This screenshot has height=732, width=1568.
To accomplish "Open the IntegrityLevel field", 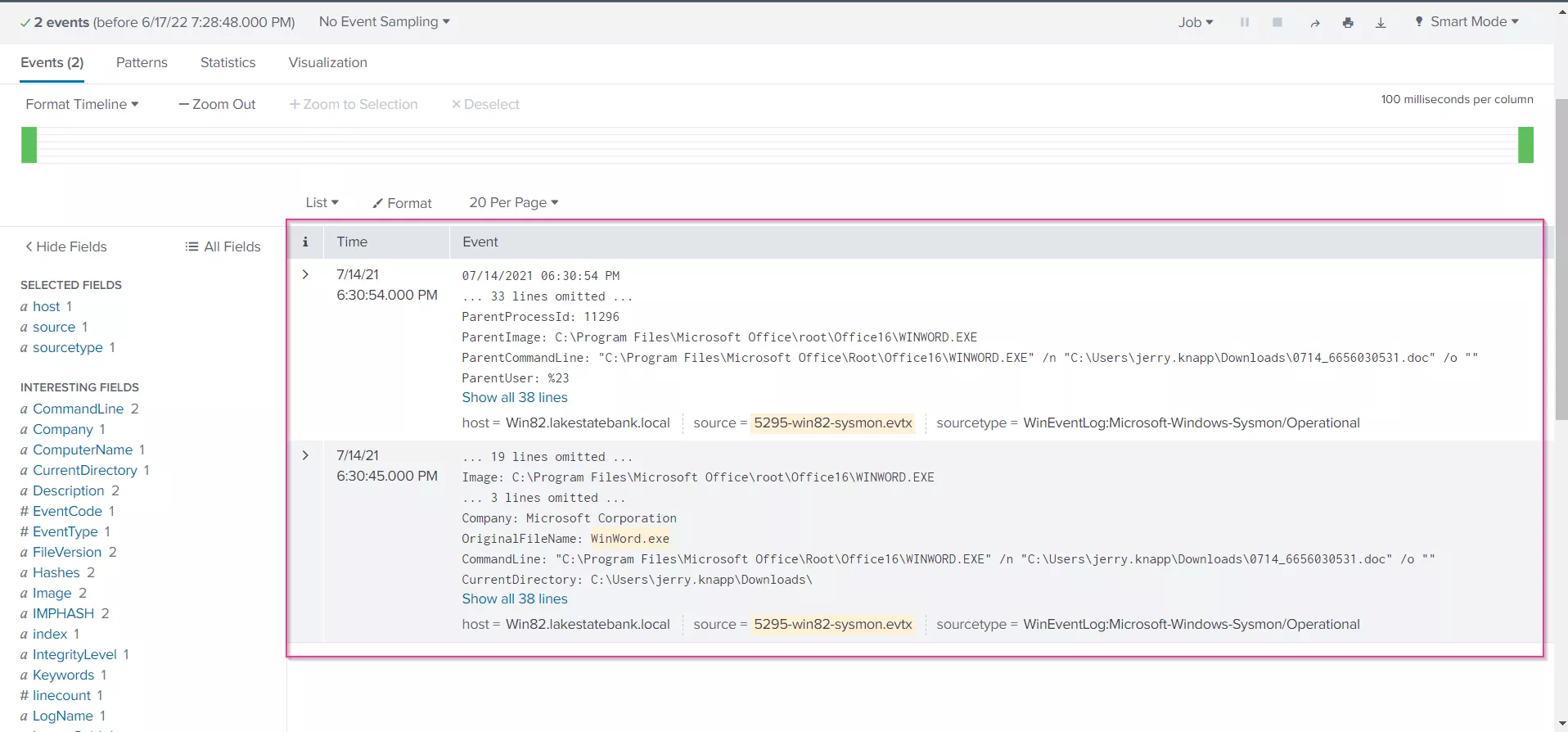I will 74,654.
